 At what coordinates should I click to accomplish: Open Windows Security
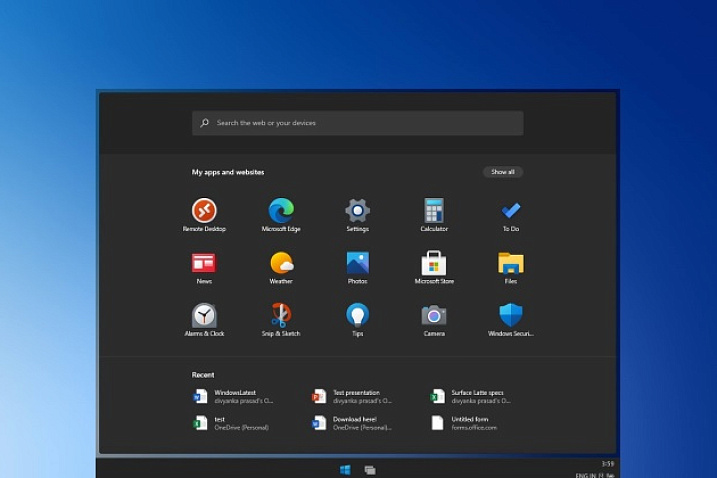511,320
